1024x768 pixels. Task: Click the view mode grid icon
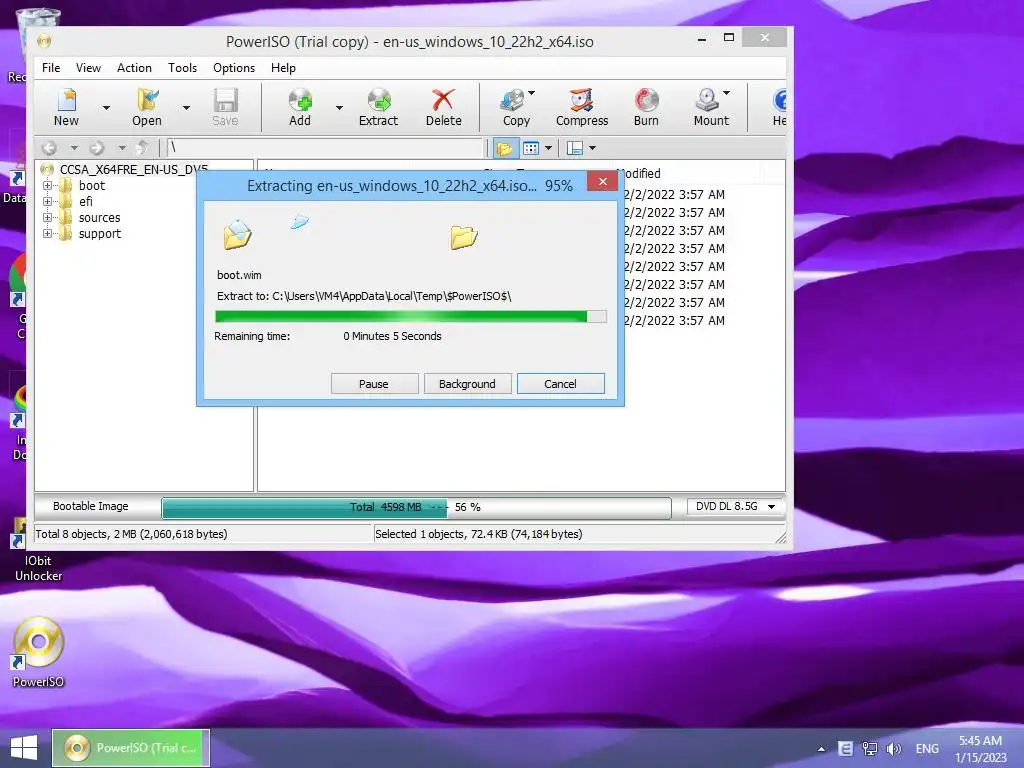coord(531,148)
